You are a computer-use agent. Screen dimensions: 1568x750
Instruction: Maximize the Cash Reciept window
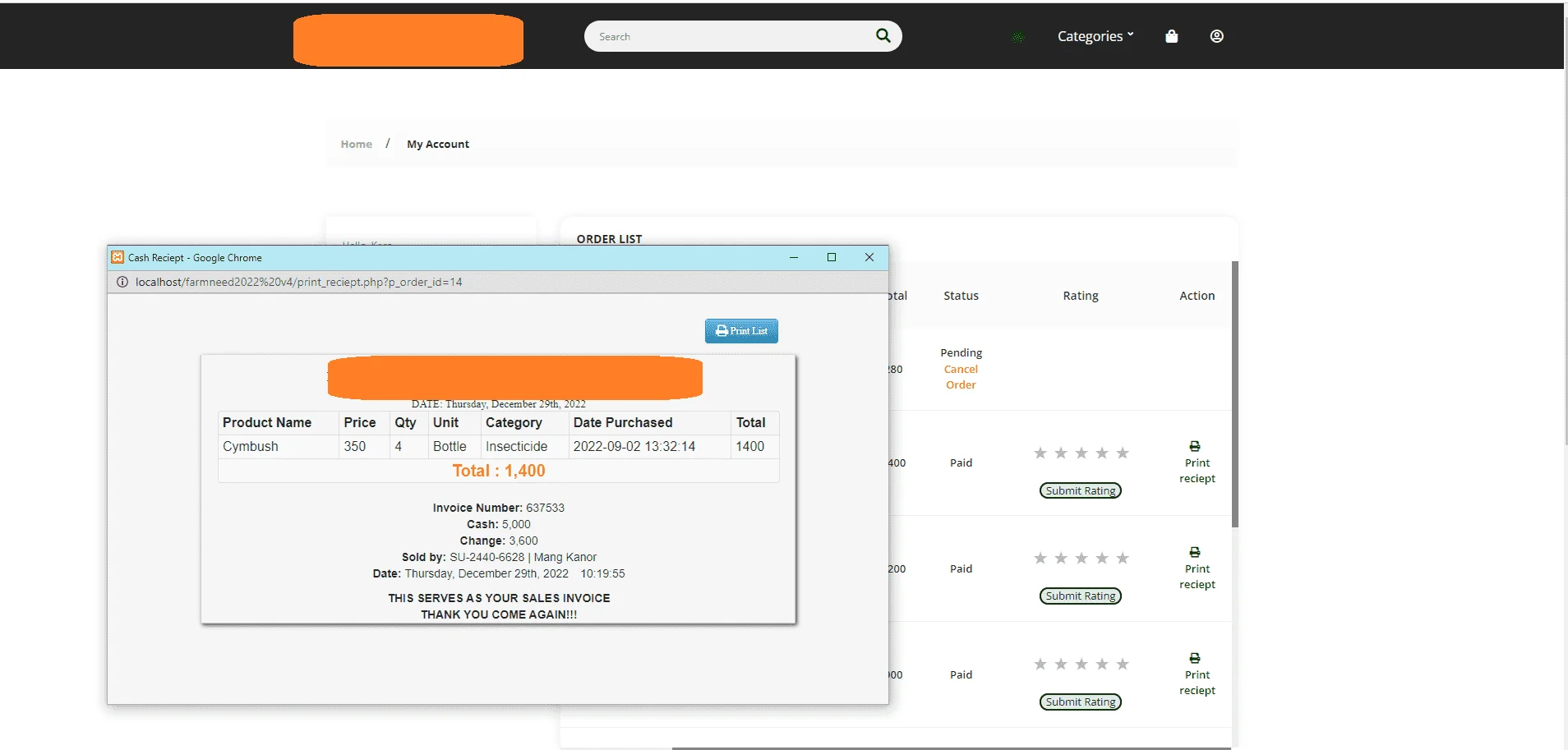coord(832,257)
